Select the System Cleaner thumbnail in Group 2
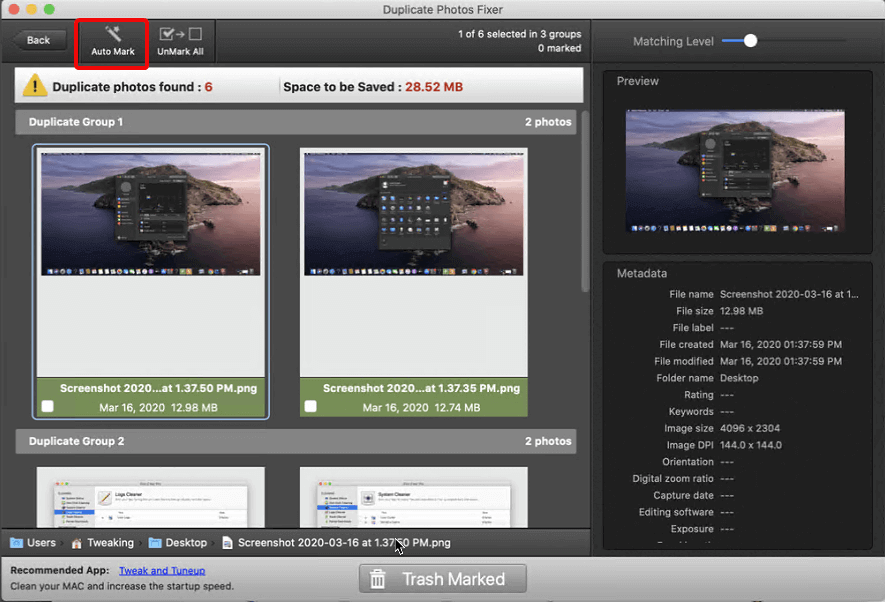885x602 pixels. pos(414,497)
